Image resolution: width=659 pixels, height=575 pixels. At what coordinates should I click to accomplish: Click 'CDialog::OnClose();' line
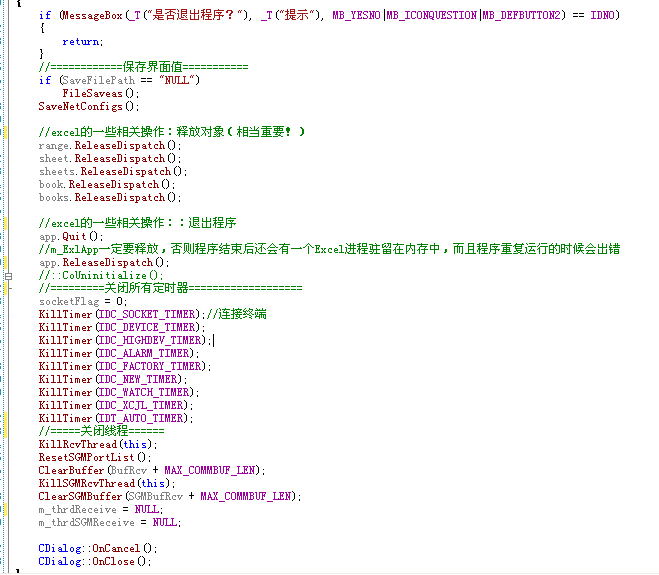click(x=95, y=562)
